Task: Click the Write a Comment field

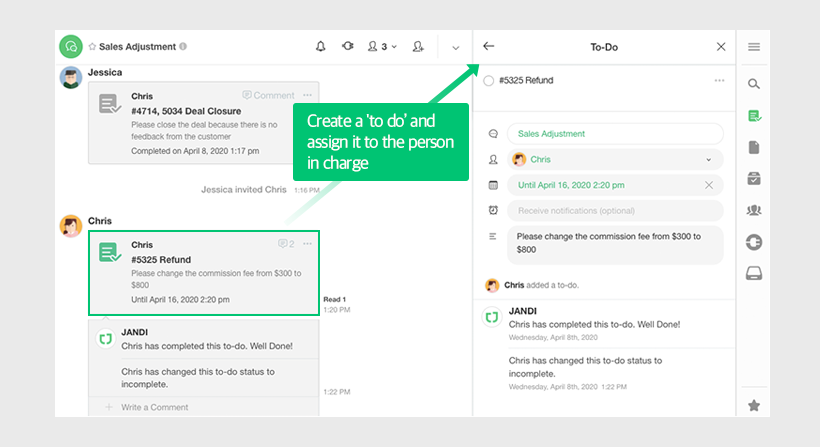Action: 155,407
